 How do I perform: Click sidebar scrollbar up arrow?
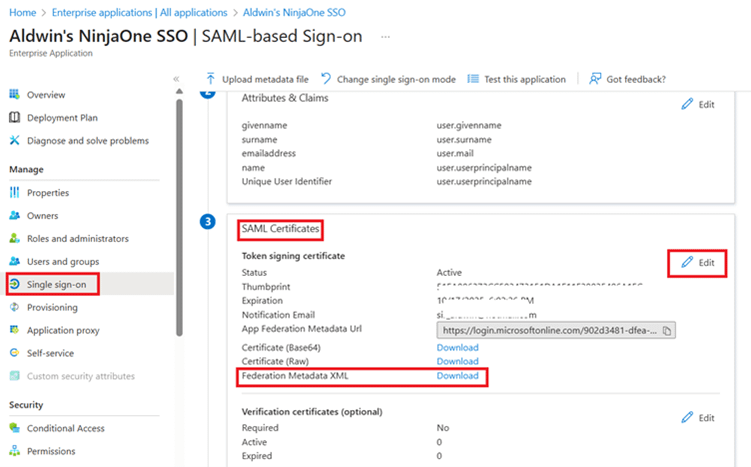179,91
